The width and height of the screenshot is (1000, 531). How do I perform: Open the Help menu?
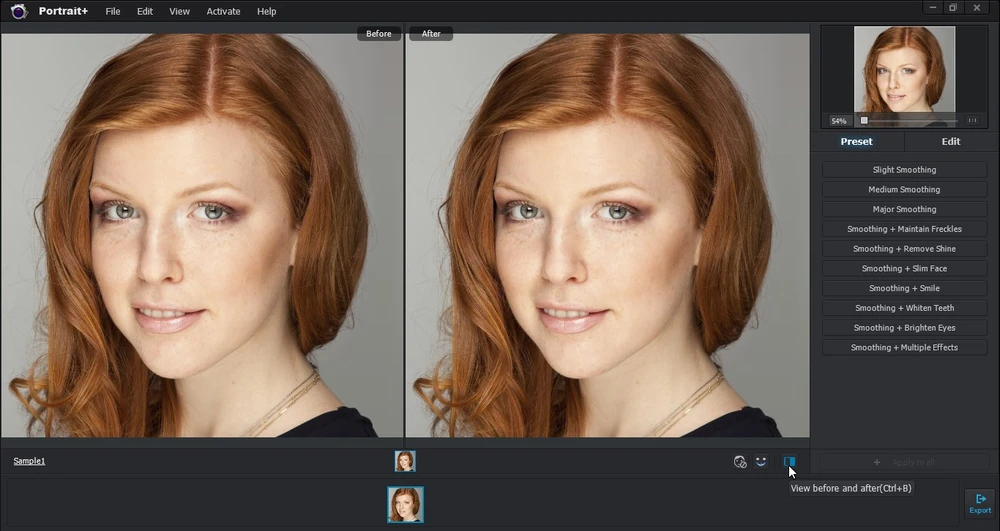click(266, 11)
